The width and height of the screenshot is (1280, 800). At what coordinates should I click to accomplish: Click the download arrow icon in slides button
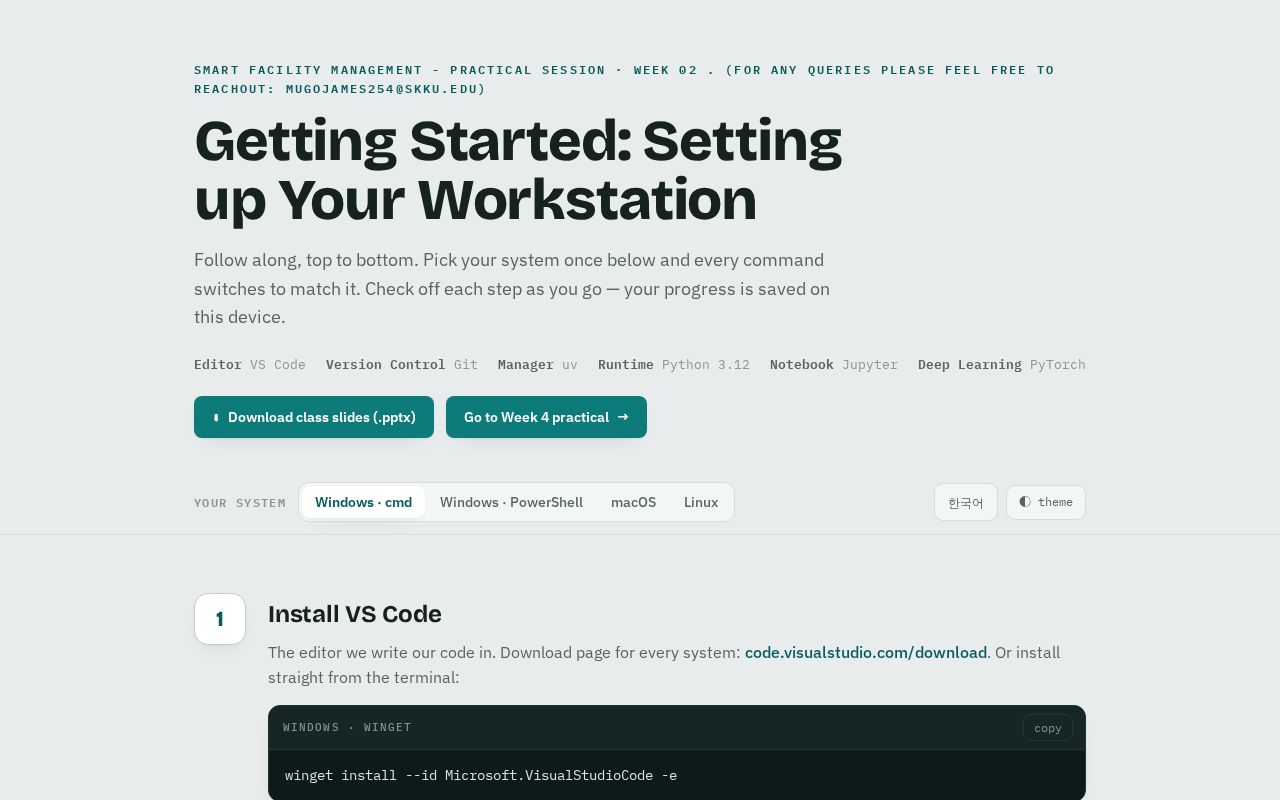[216, 417]
